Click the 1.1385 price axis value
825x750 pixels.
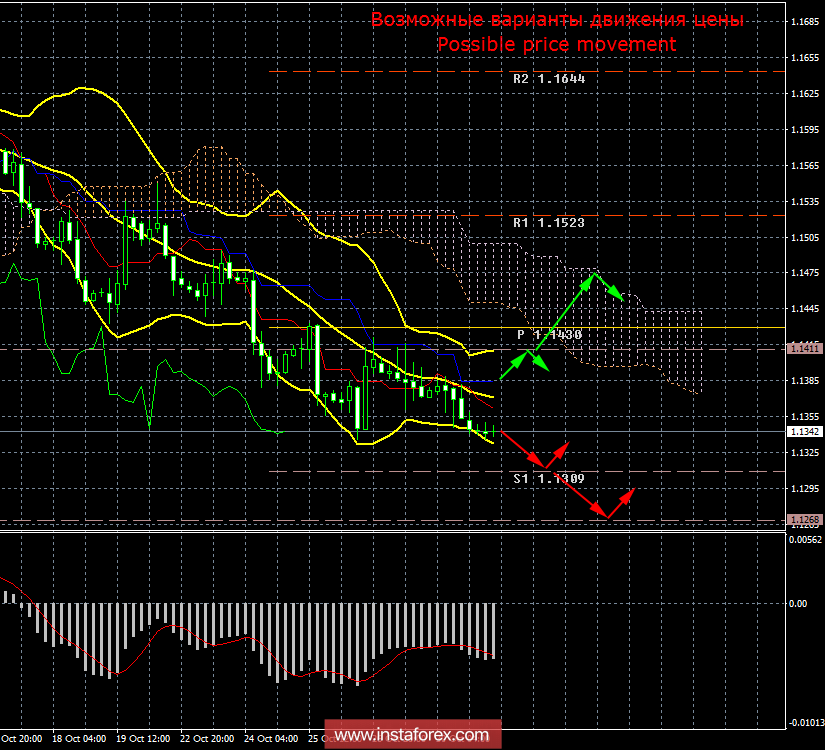[x=805, y=381]
